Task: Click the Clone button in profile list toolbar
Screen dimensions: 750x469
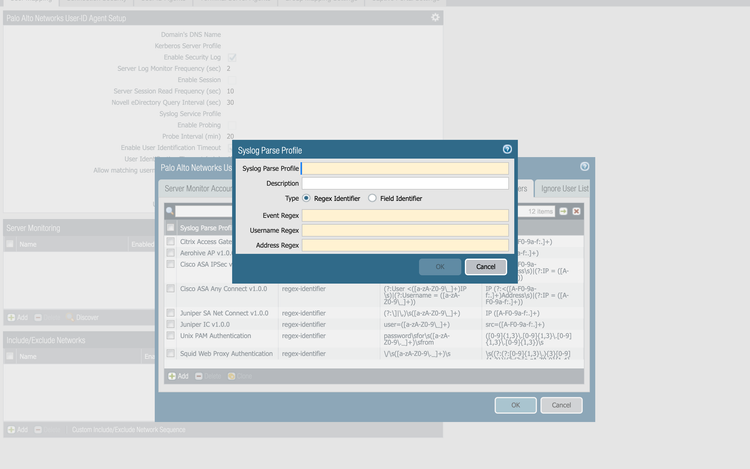Action: coord(240,376)
